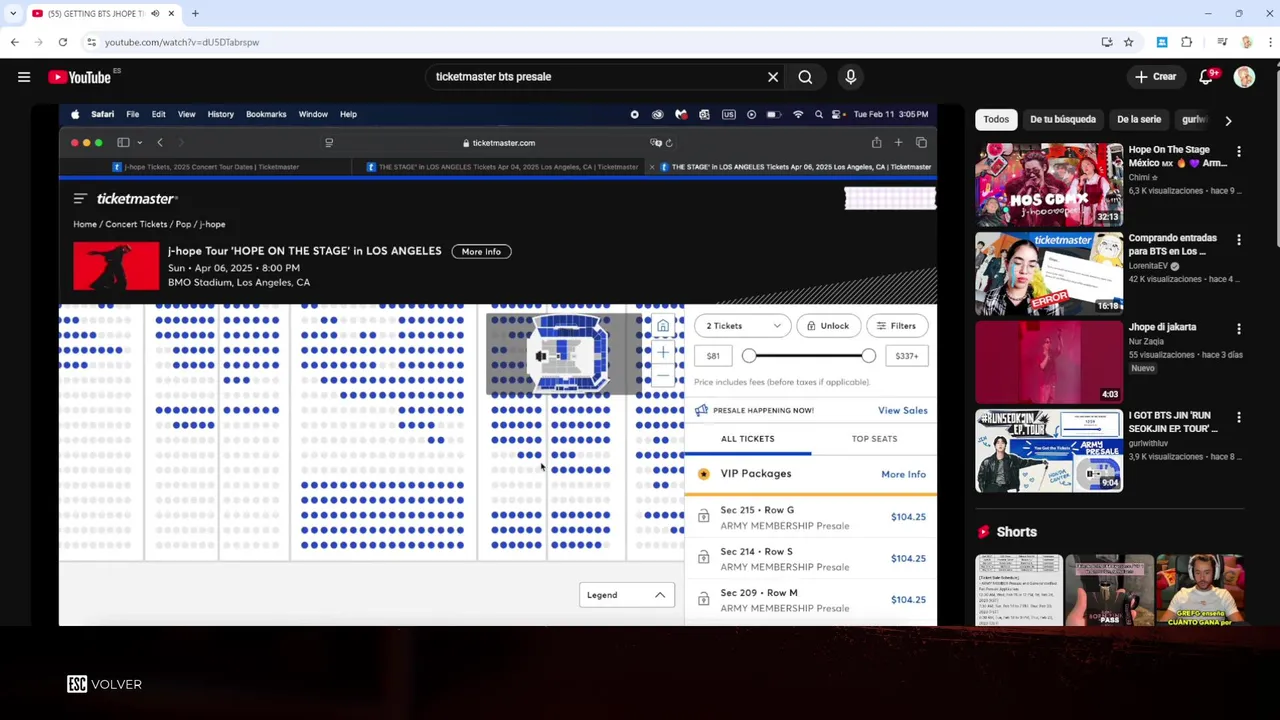Select the Todos chip
Viewport: 1280px width, 720px height.
coord(996,119)
